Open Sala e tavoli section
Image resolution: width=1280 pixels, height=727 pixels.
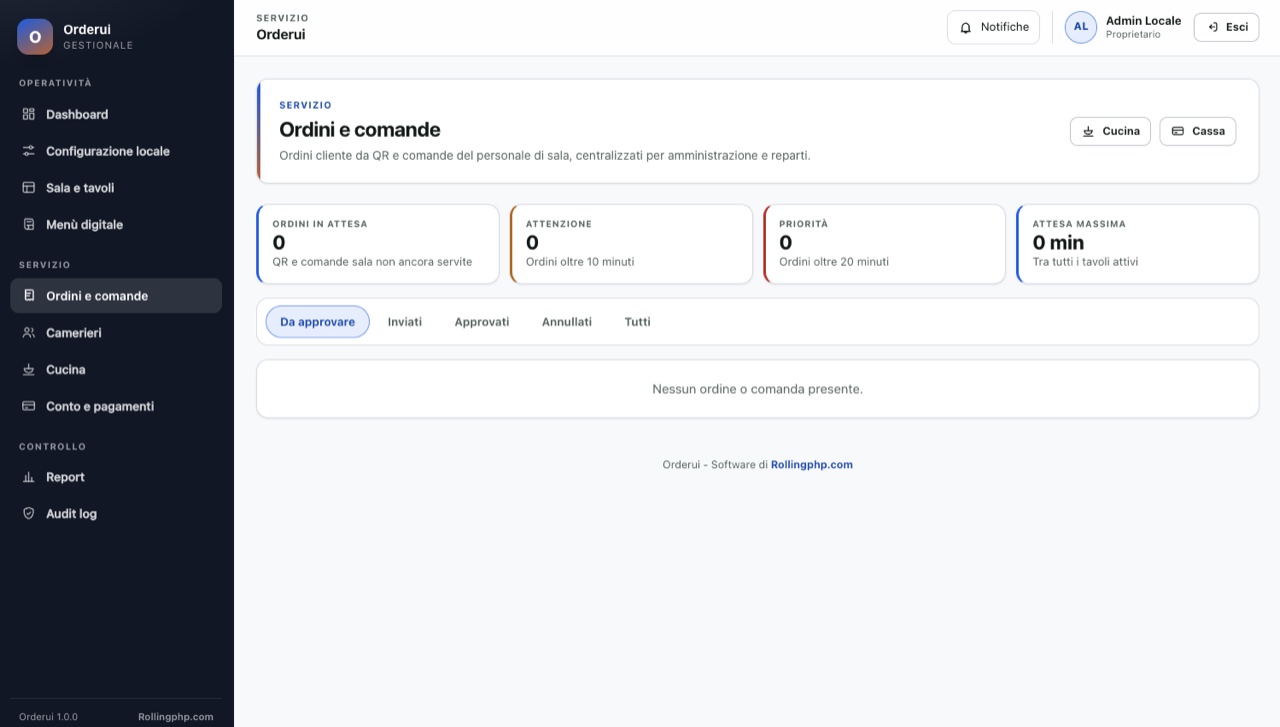116,188
